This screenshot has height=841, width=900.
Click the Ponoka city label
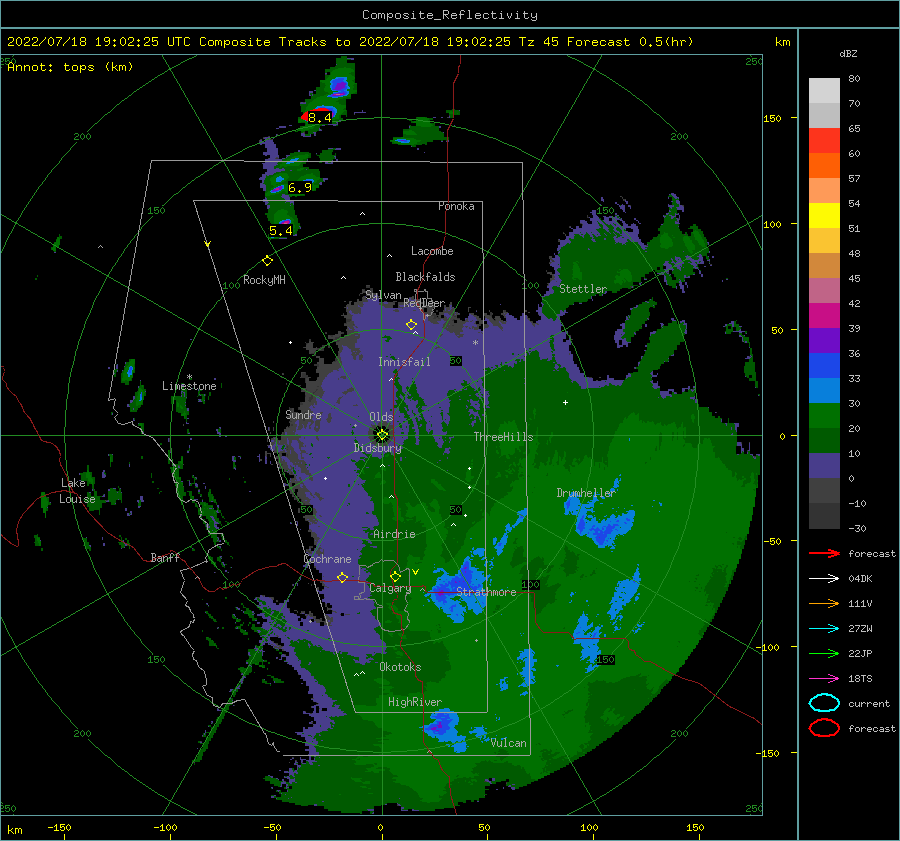(456, 206)
